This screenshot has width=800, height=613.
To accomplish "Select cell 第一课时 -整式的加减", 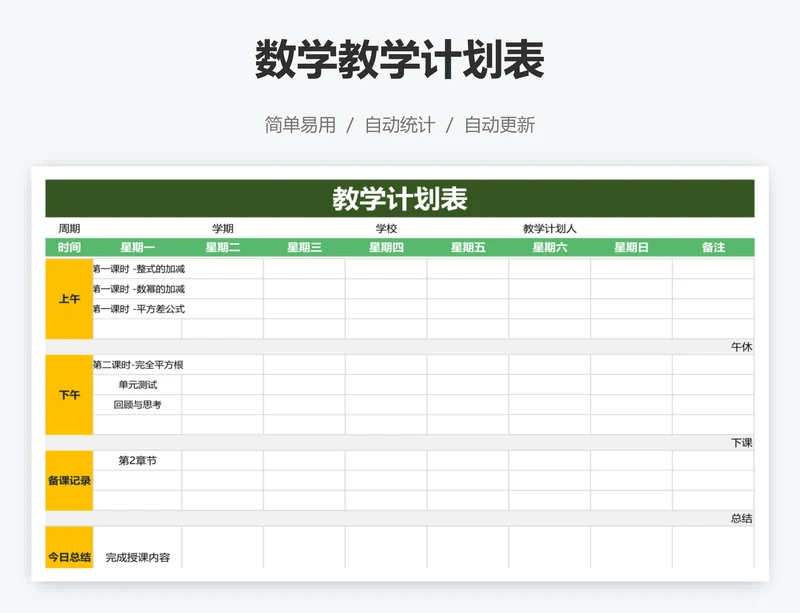I will 138,269.
